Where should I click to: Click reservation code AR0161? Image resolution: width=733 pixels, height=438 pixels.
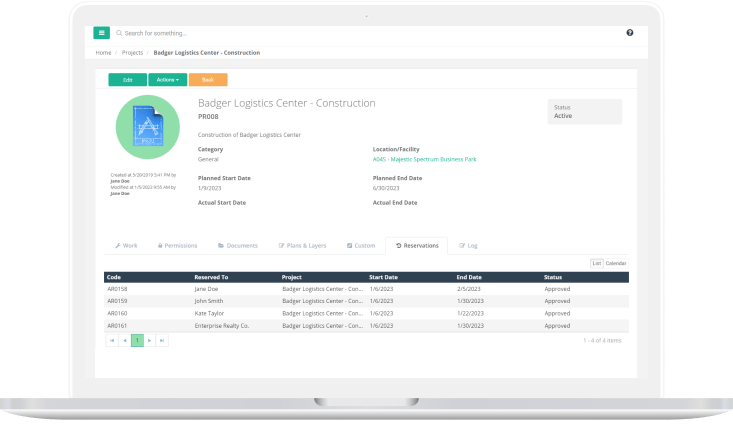(117, 326)
